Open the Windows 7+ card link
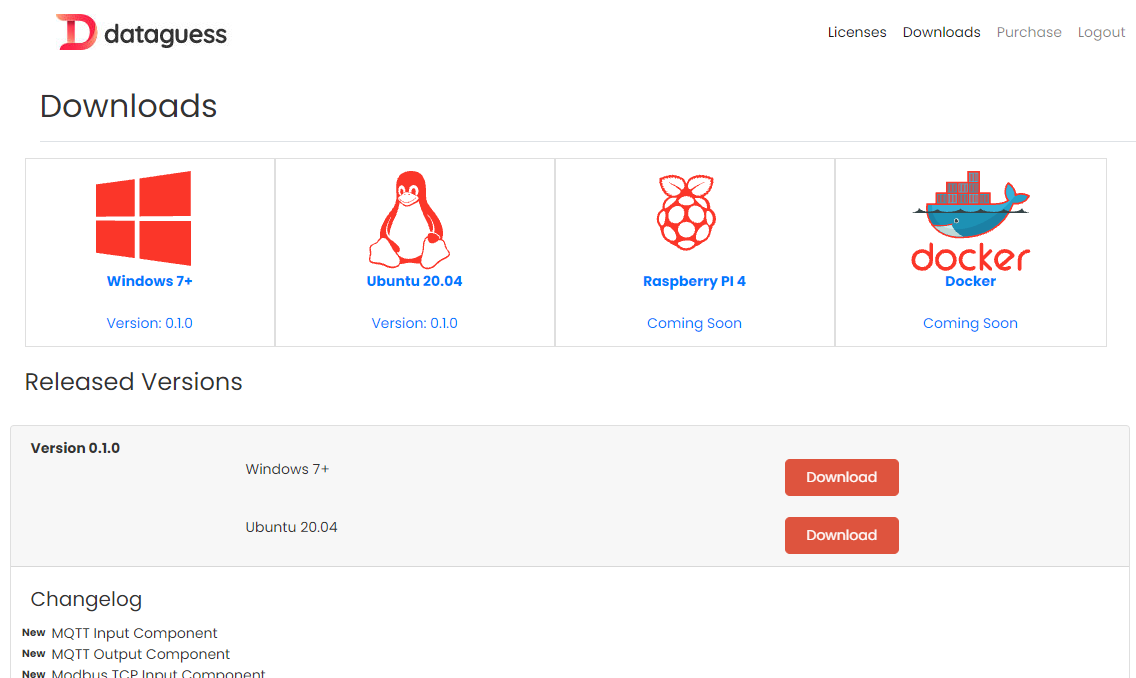Viewport: 1136px width, 678px height. 150,281
